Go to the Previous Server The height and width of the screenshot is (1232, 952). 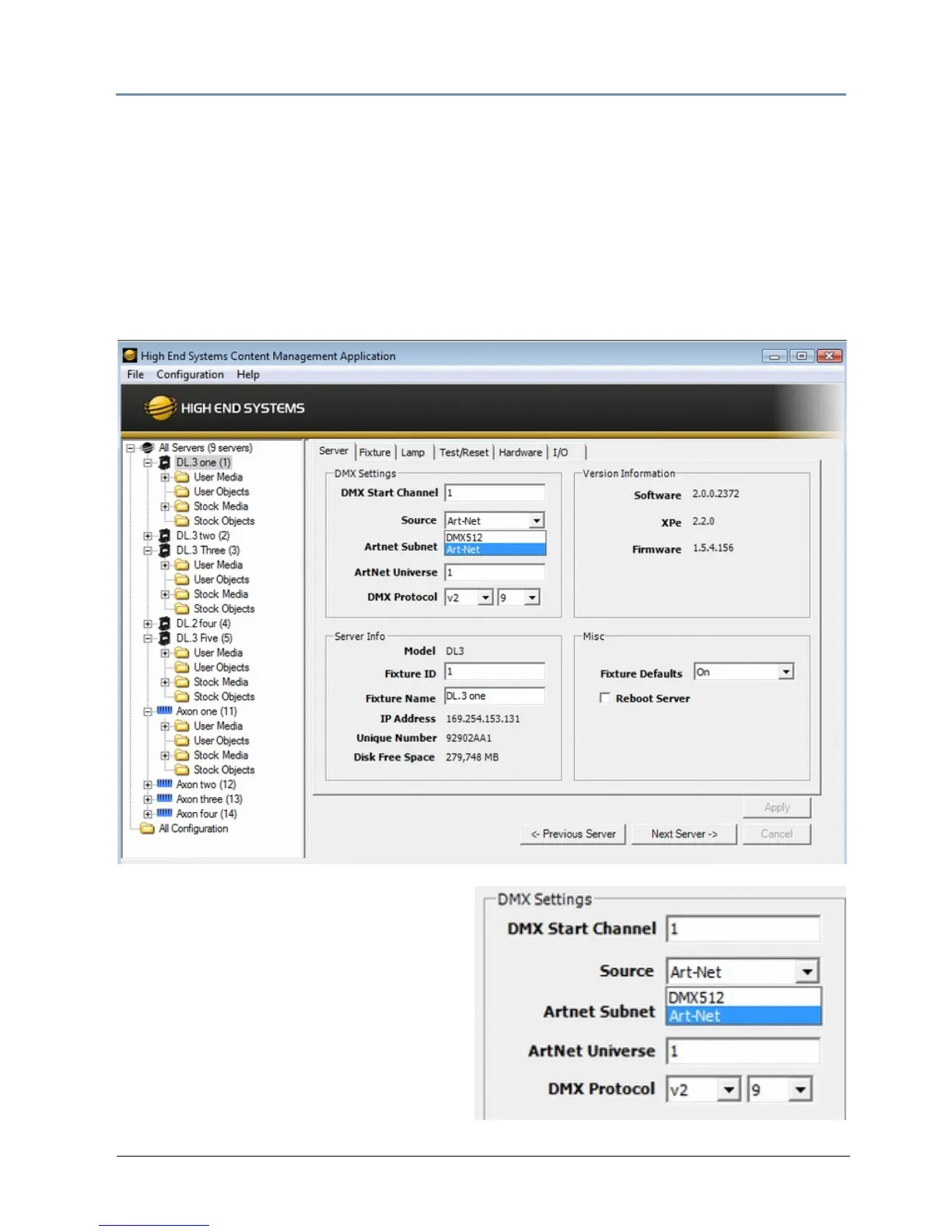pos(573,834)
